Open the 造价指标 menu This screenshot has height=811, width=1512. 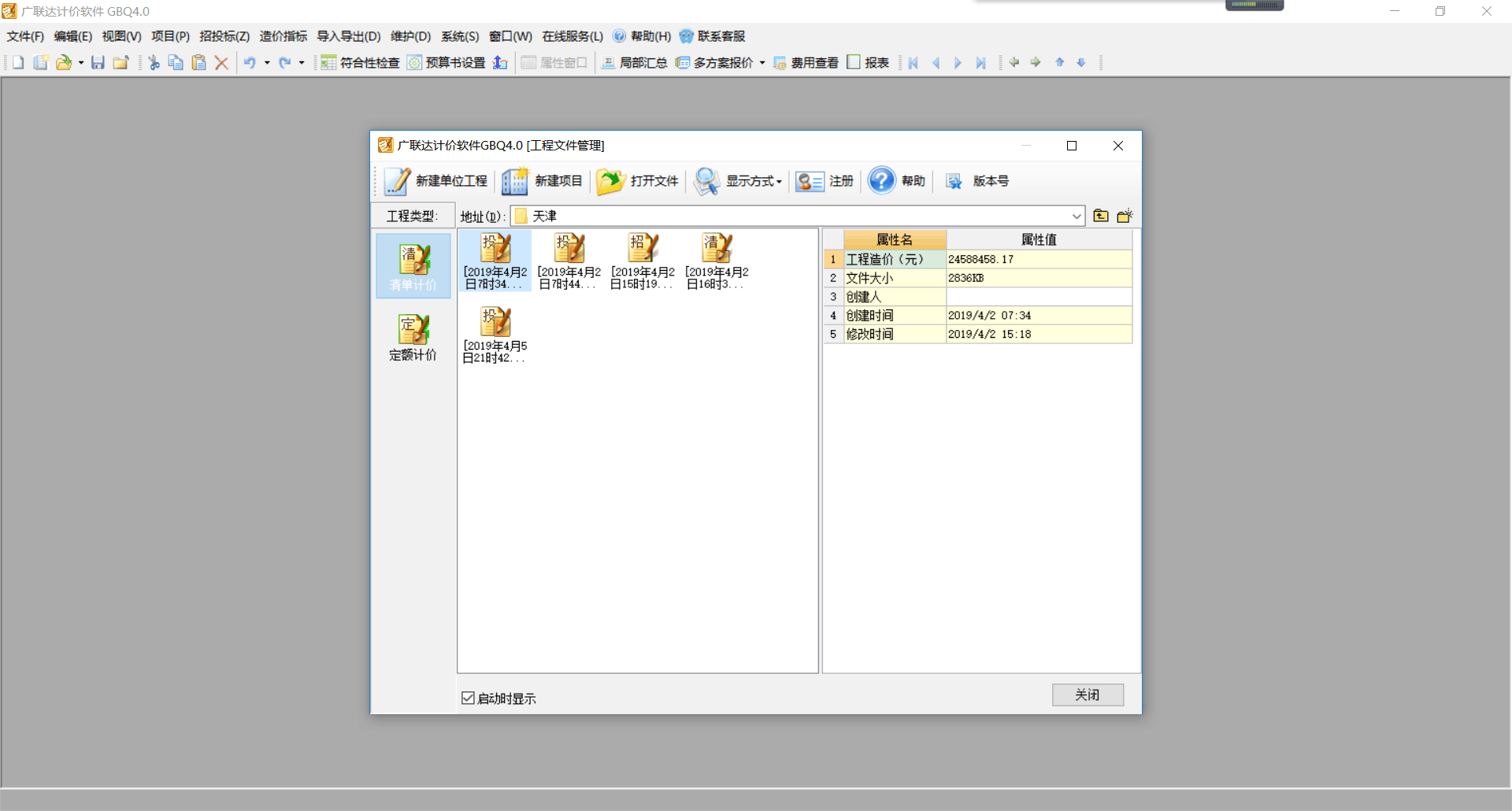[283, 36]
